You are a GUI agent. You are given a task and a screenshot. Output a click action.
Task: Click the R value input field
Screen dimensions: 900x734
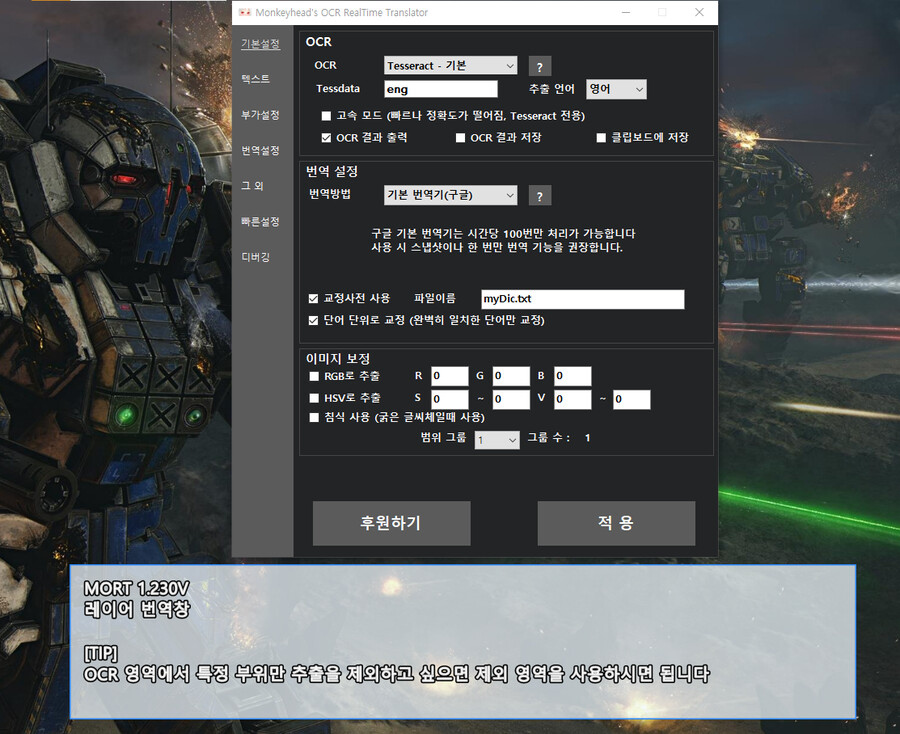[x=450, y=376]
